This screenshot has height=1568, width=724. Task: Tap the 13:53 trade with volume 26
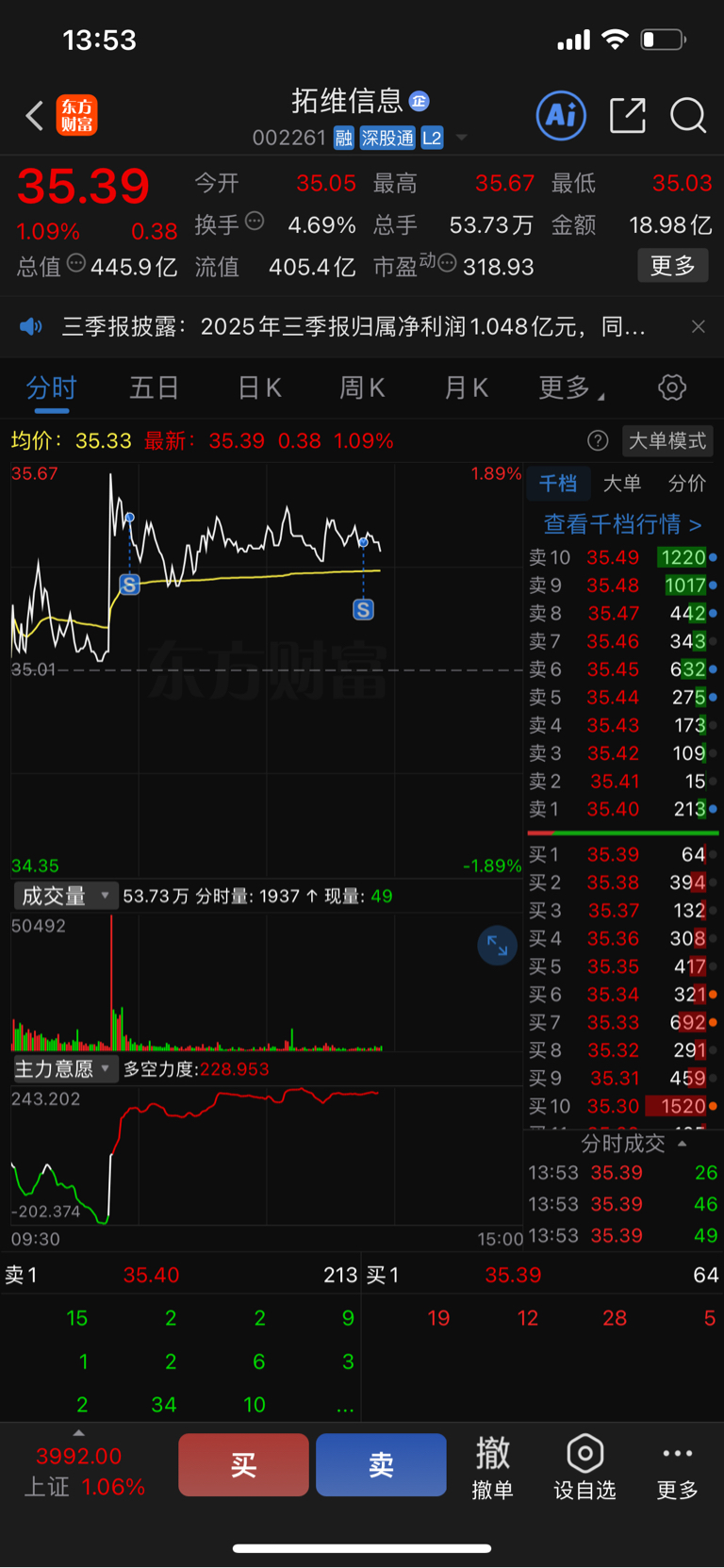622,1173
